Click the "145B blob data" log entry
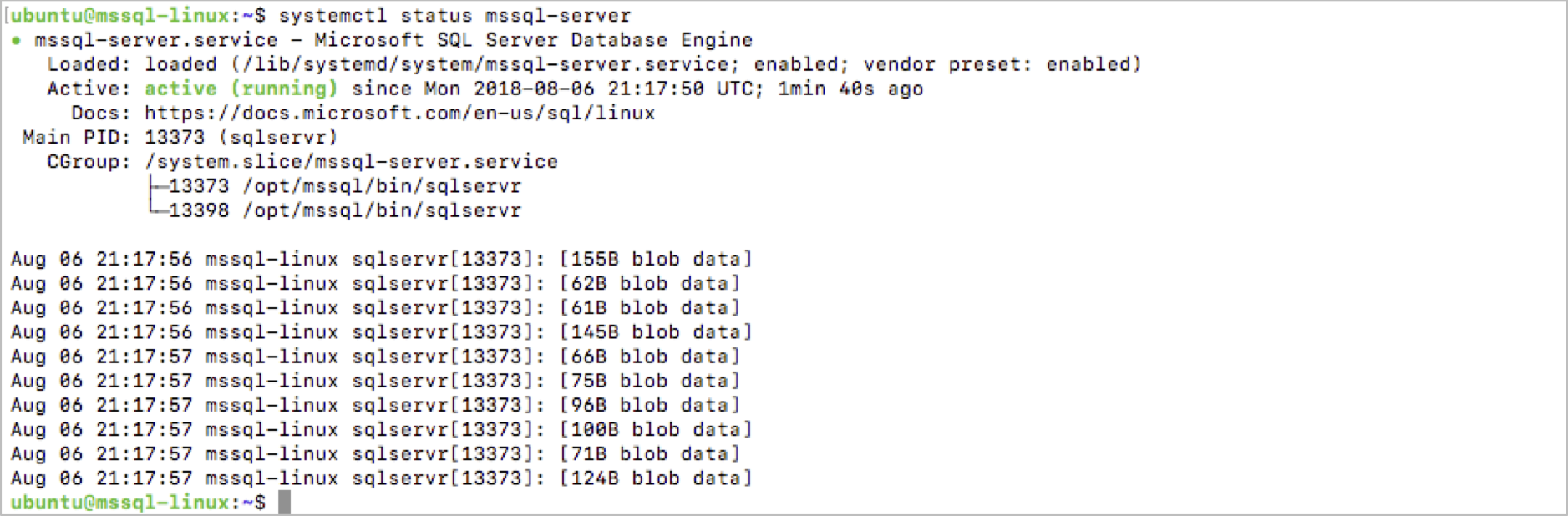Screen dimensions: 1568x516 click(656, 332)
